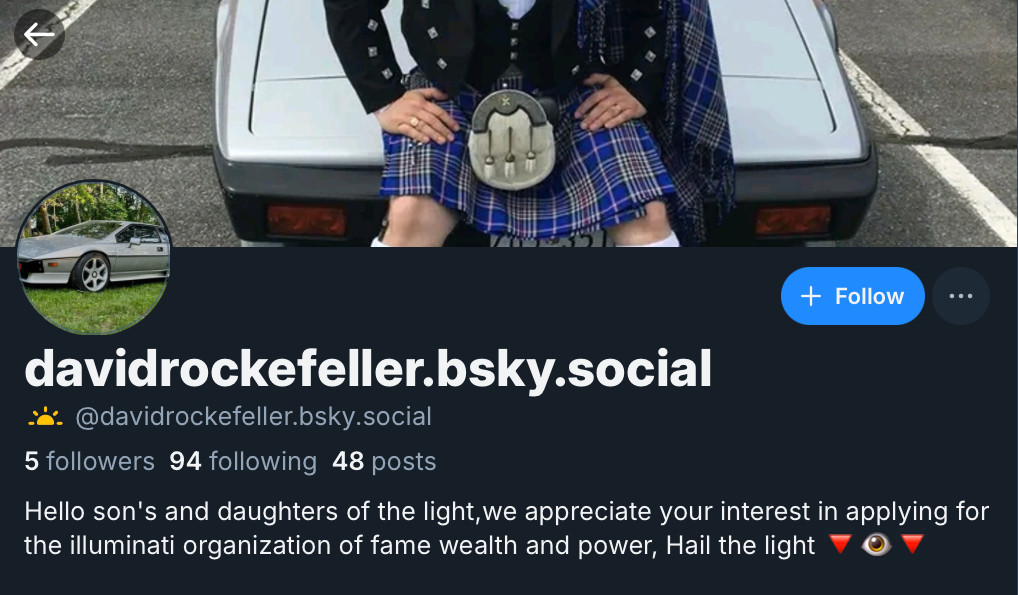Click the car's right tail light in banner

[x=793, y=220]
